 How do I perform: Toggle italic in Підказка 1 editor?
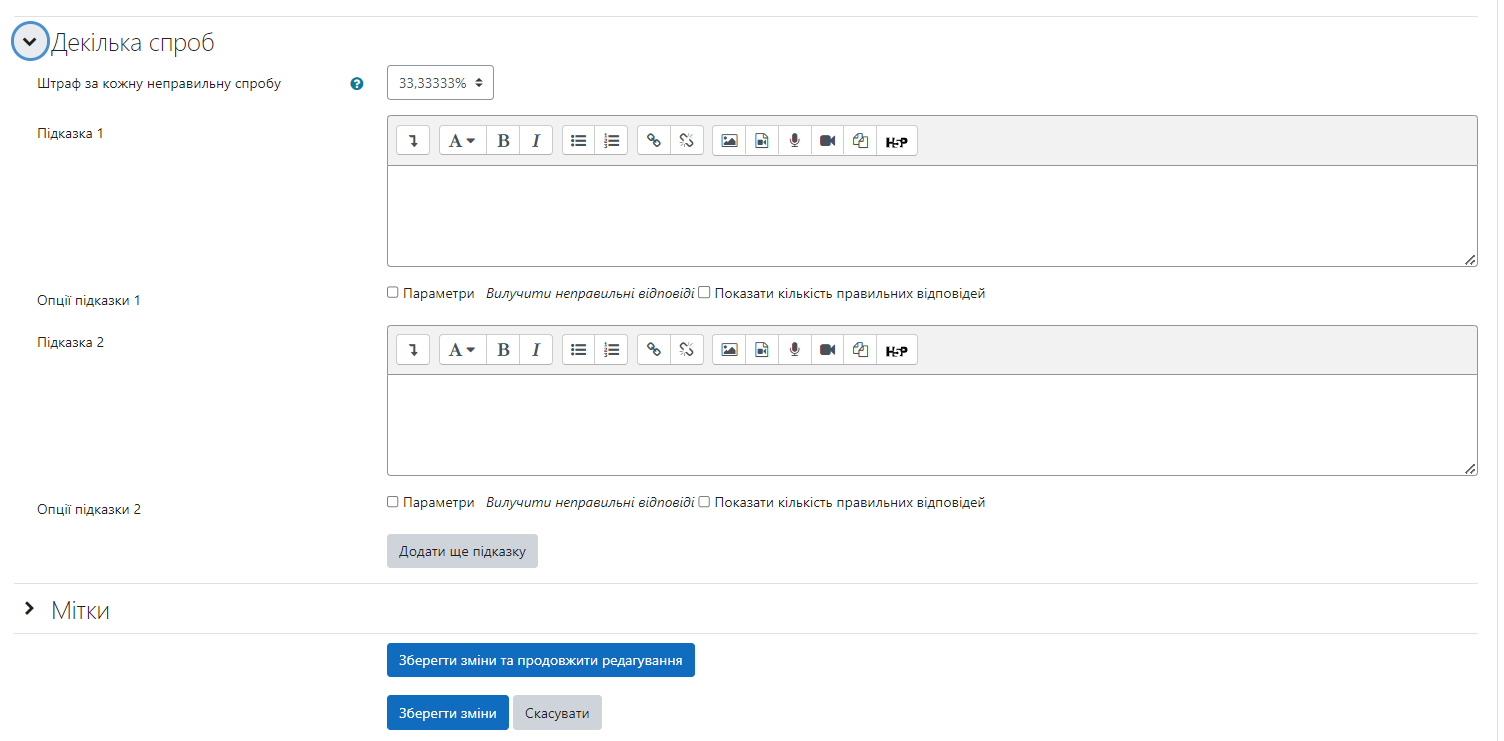pos(536,141)
